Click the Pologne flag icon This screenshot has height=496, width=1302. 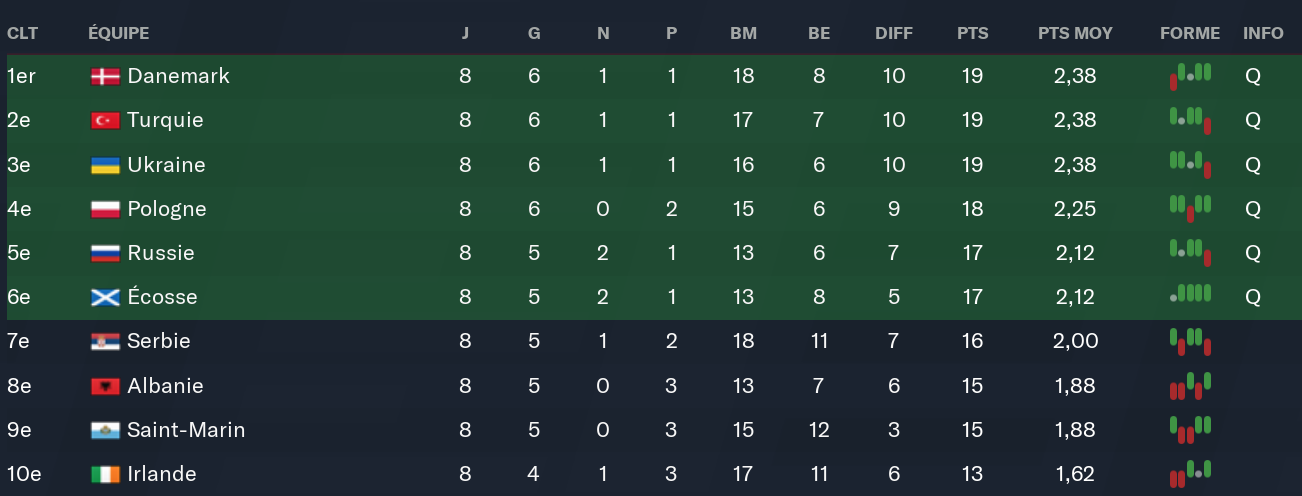(105, 209)
